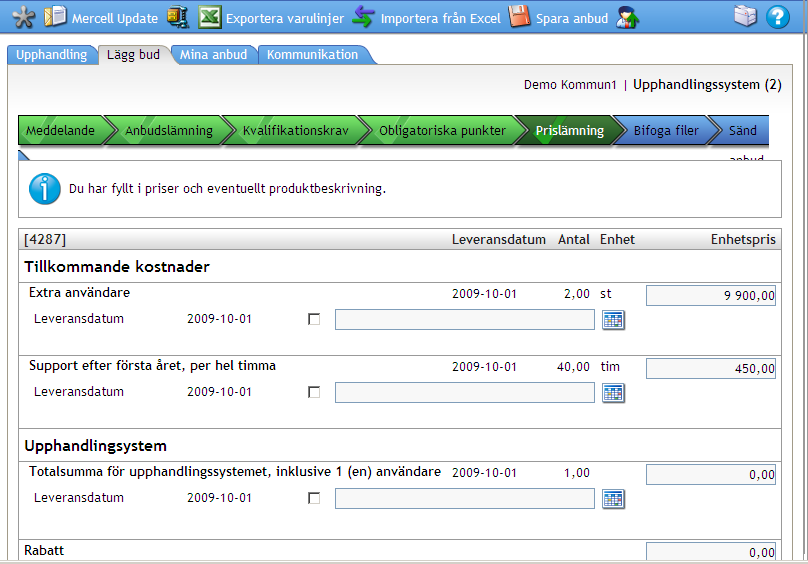808x564 pixels.
Task: Click the blue info icon
Action: click(x=45, y=189)
